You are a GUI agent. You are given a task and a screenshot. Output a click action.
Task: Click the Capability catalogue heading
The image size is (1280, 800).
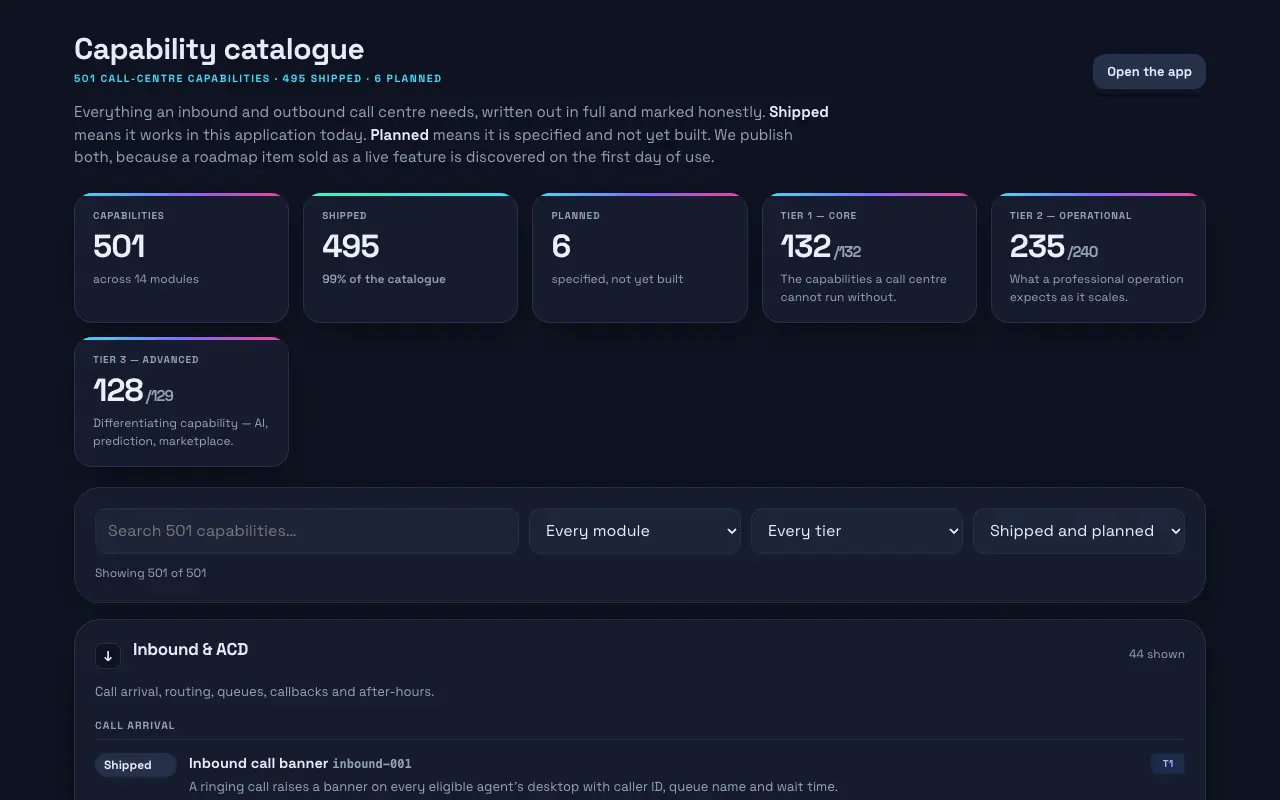[x=219, y=49]
